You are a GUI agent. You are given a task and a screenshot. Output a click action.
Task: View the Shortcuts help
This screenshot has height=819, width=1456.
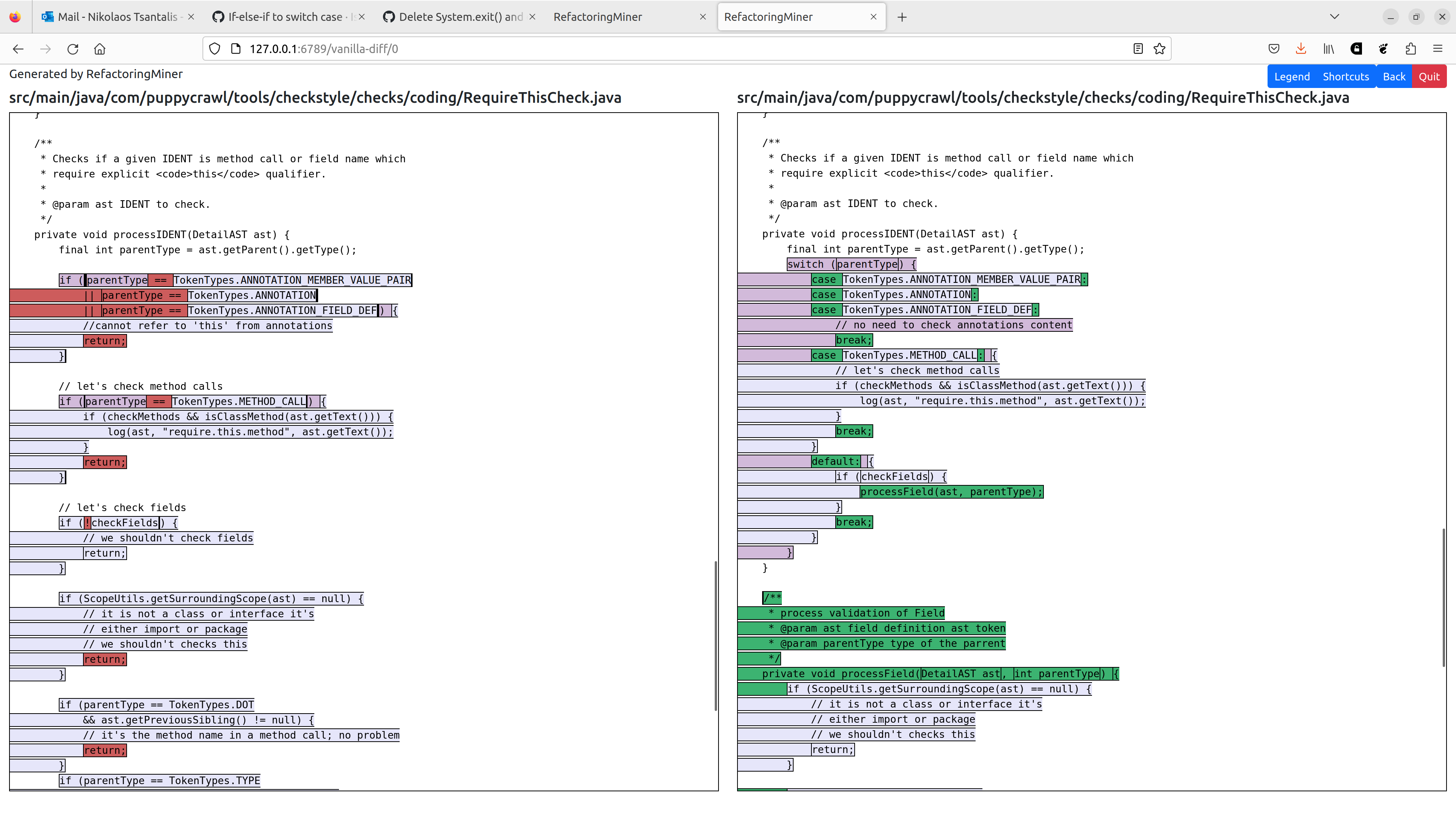[x=1346, y=76]
